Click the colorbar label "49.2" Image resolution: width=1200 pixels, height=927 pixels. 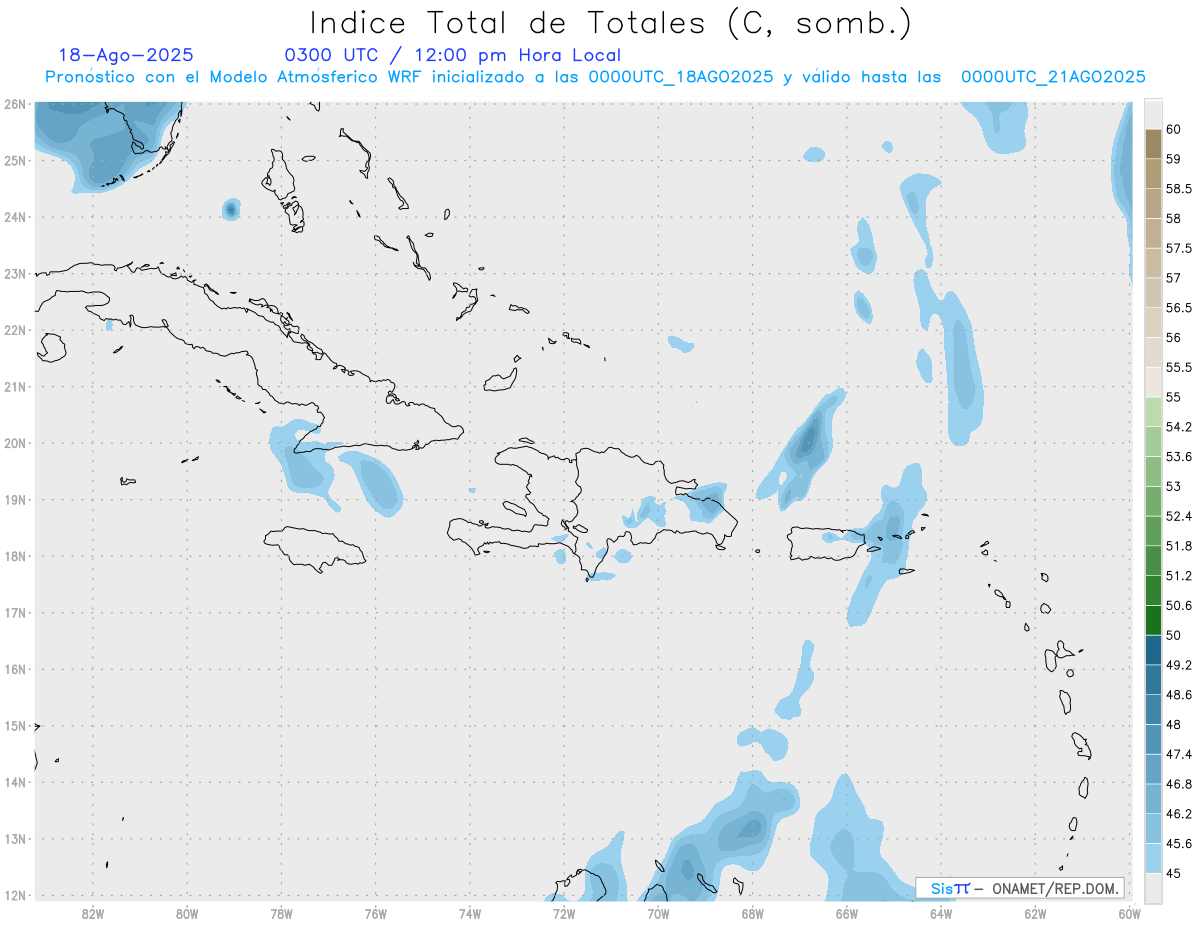1179,665
